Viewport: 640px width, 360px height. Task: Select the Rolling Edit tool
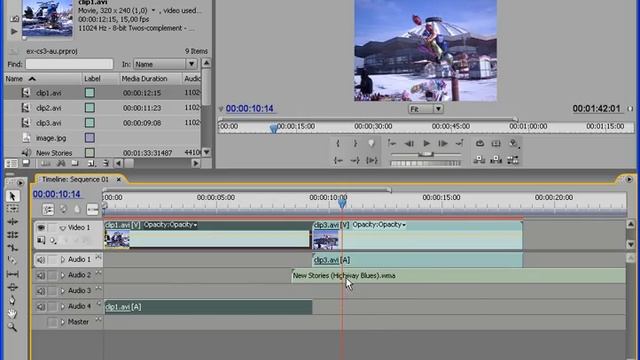pyautogui.click(x=12, y=235)
